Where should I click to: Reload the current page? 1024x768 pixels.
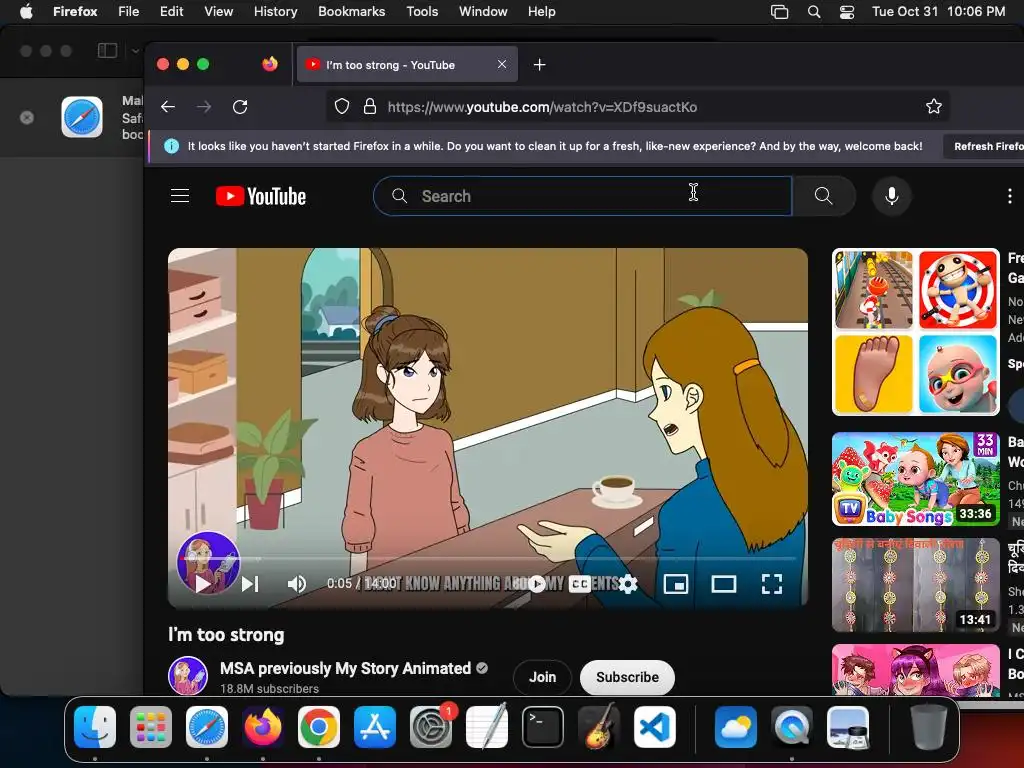[x=240, y=106]
